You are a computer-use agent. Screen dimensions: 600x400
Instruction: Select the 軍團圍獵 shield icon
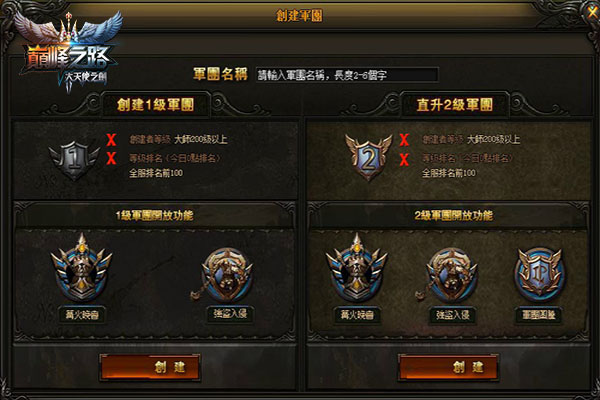(540, 274)
